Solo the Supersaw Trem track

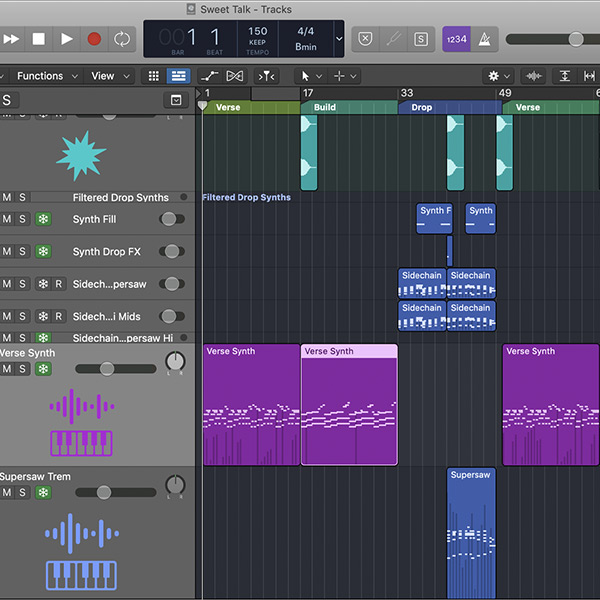pyautogui.click(x=22, y=492)
